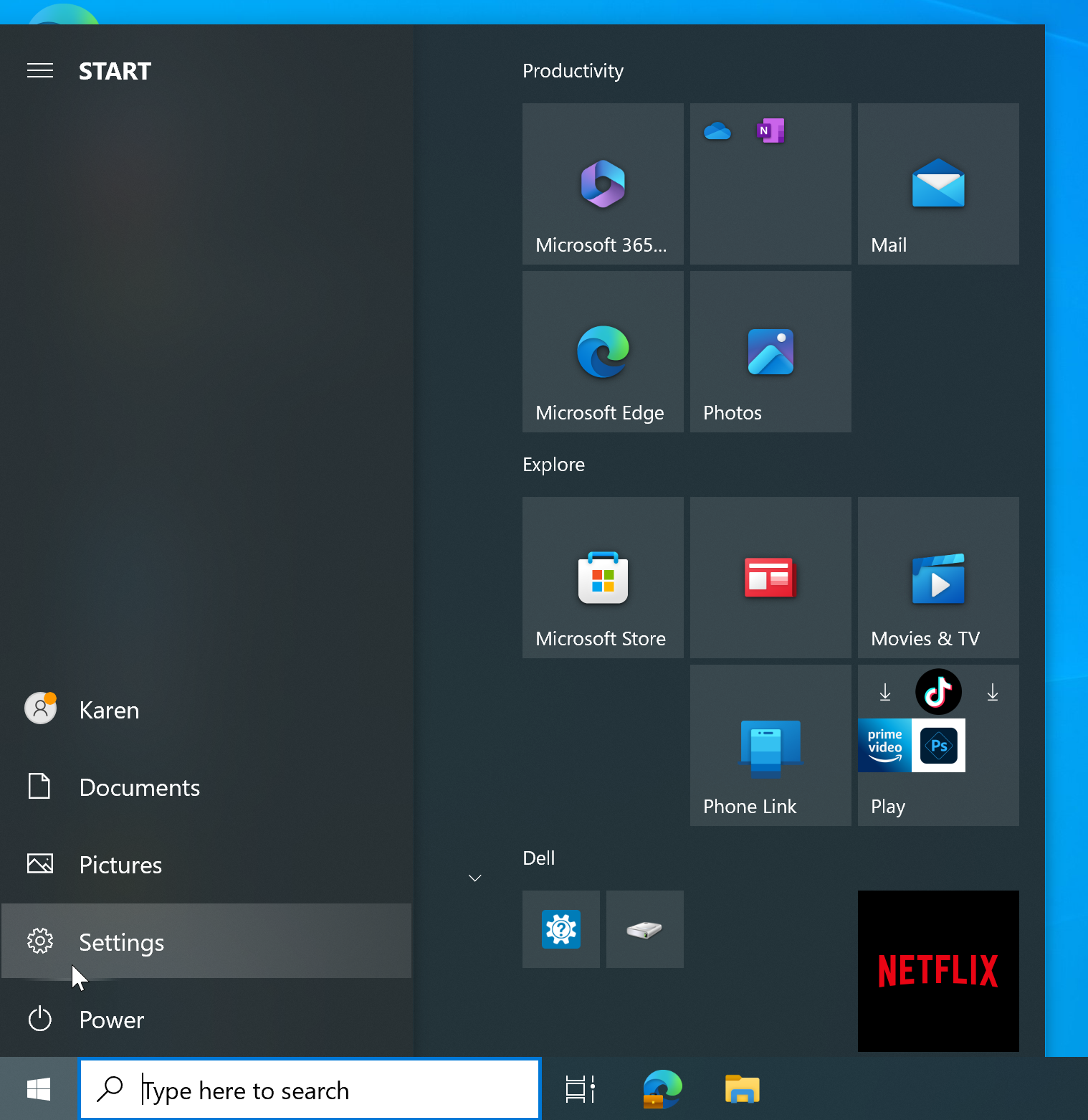Open Microsoft Edge from Productivity tiles
Viewport: 1088px width, 1120px height.
point(603,351)
